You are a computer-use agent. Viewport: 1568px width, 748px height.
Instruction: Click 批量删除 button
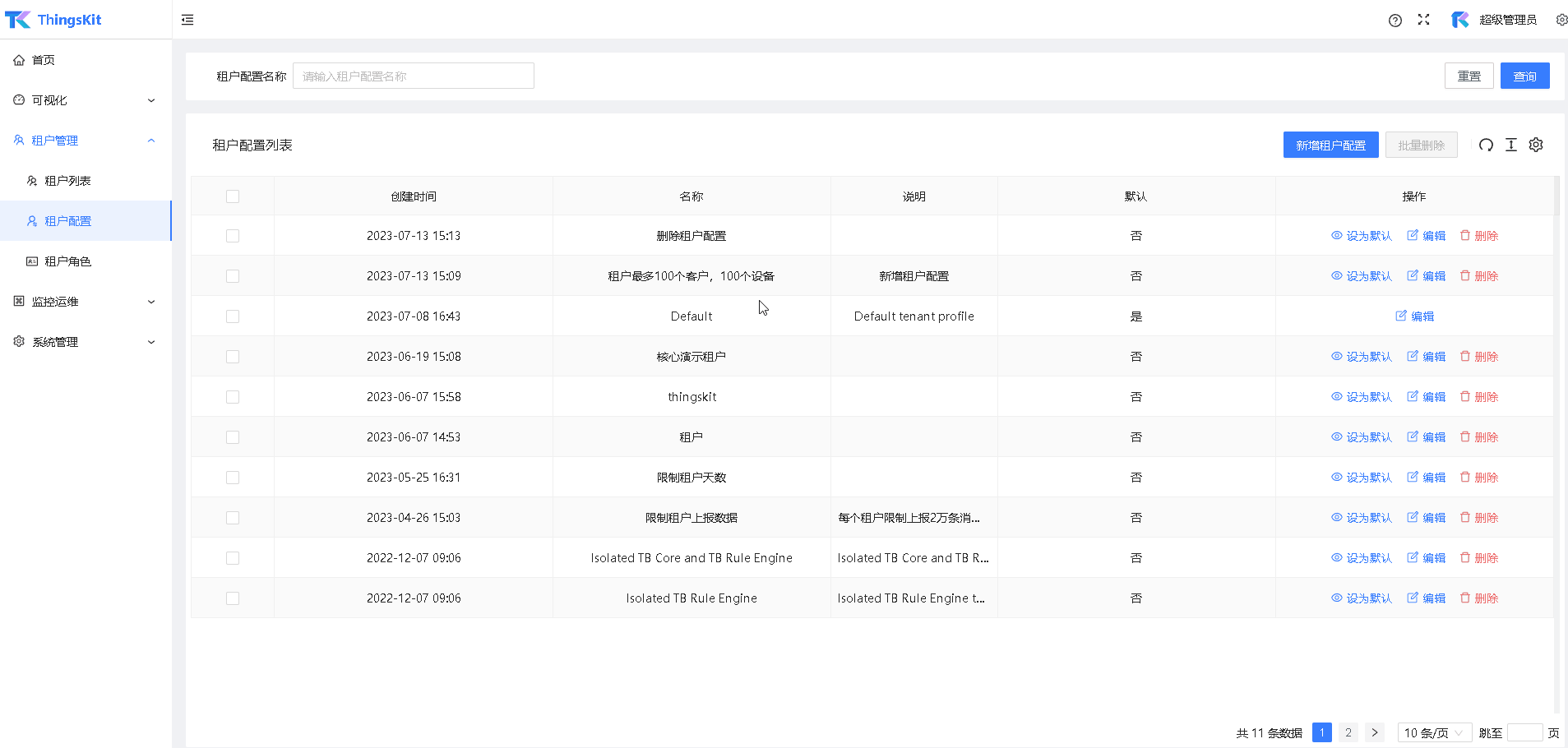1422,145
